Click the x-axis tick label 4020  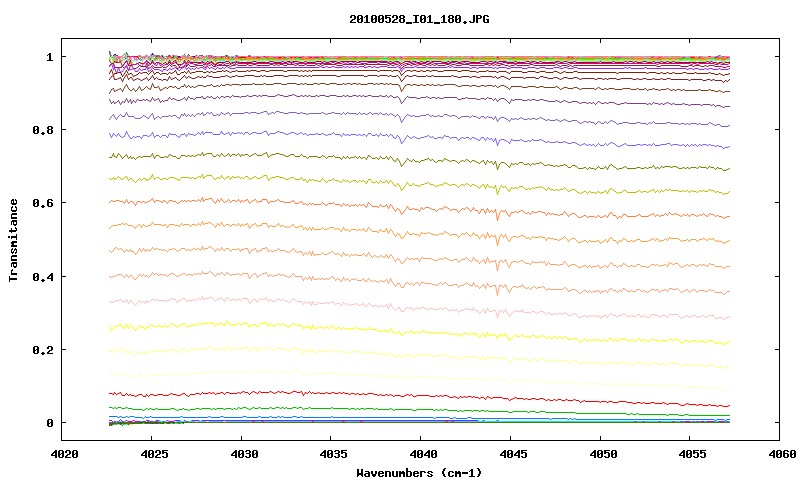64,454
